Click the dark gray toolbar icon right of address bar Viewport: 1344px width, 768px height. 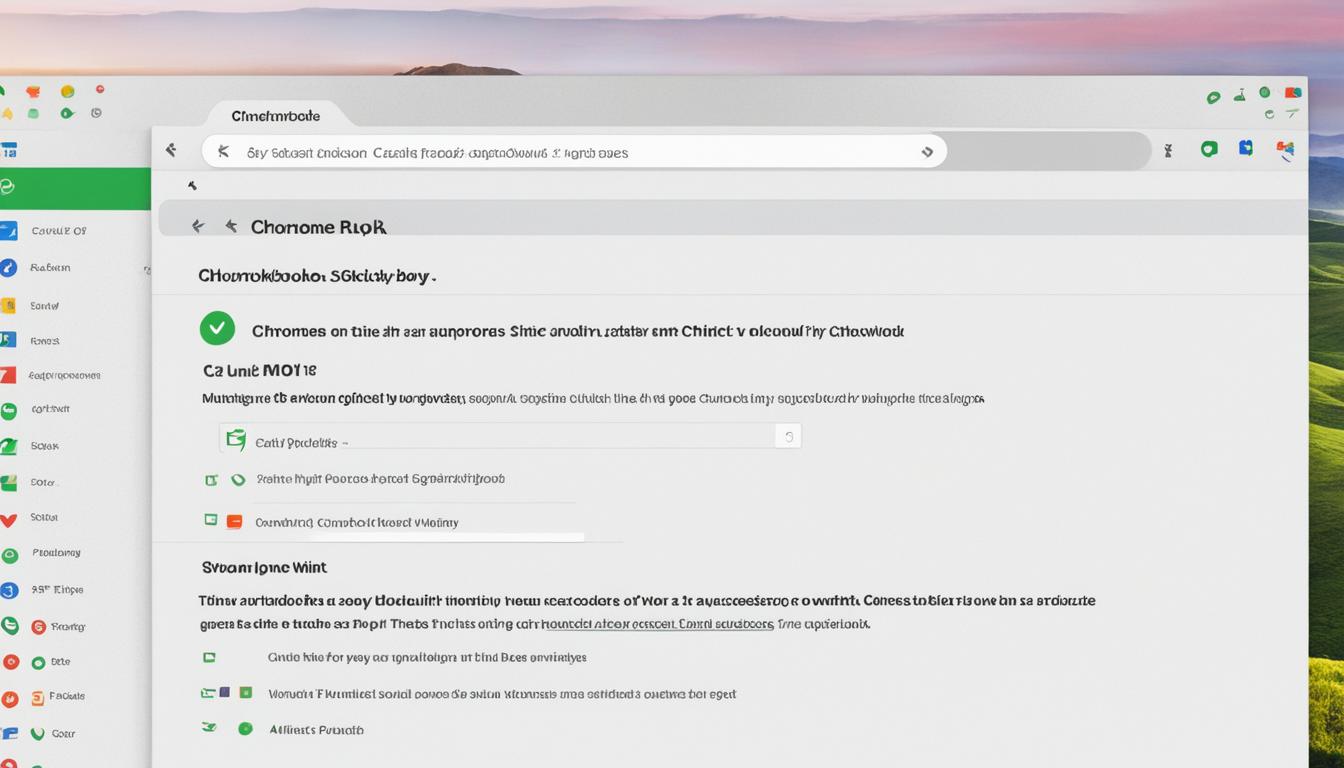[x=1167, y=151]
